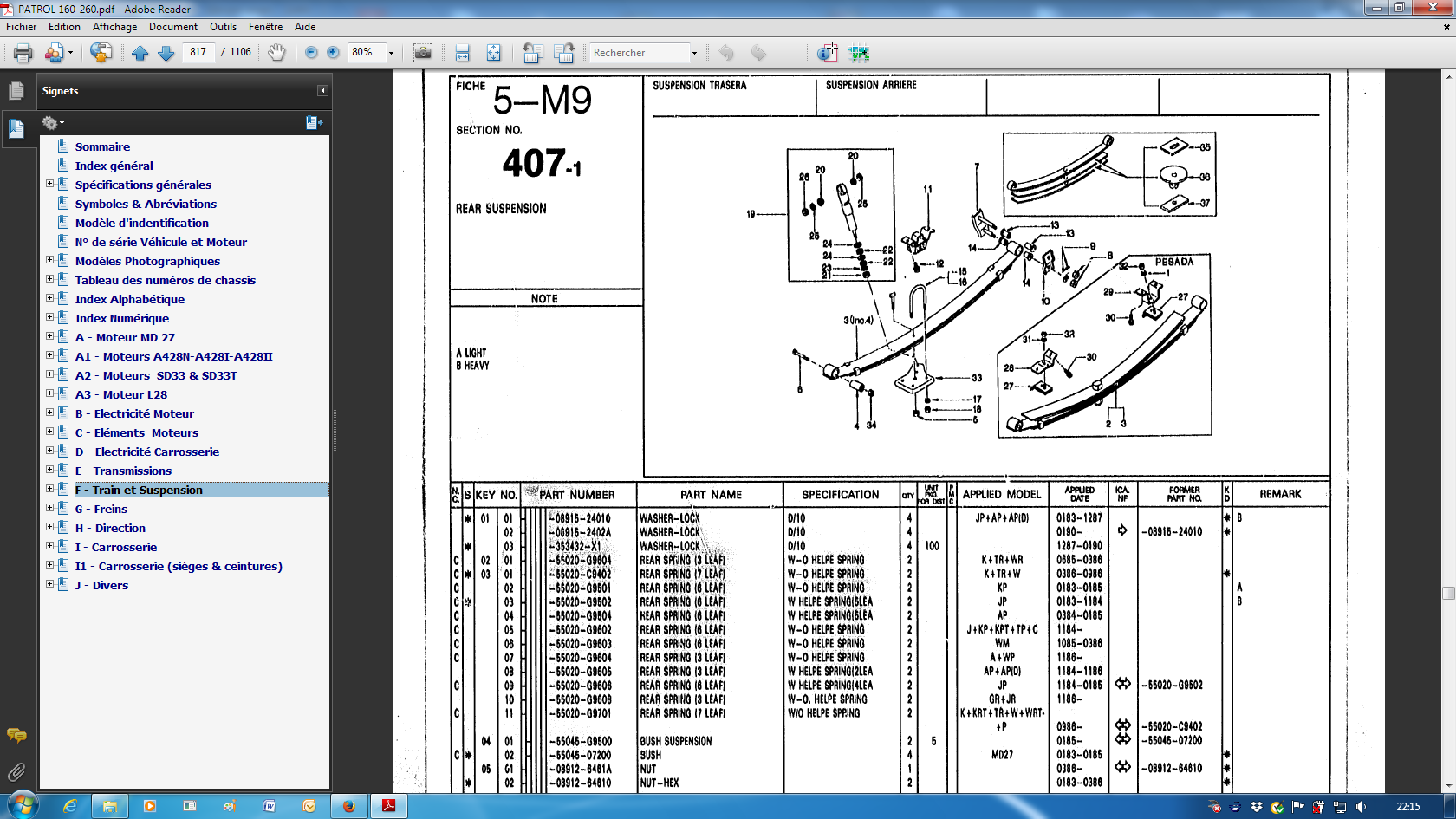Open zoom percentage dropdown arrow

(391, 53)
